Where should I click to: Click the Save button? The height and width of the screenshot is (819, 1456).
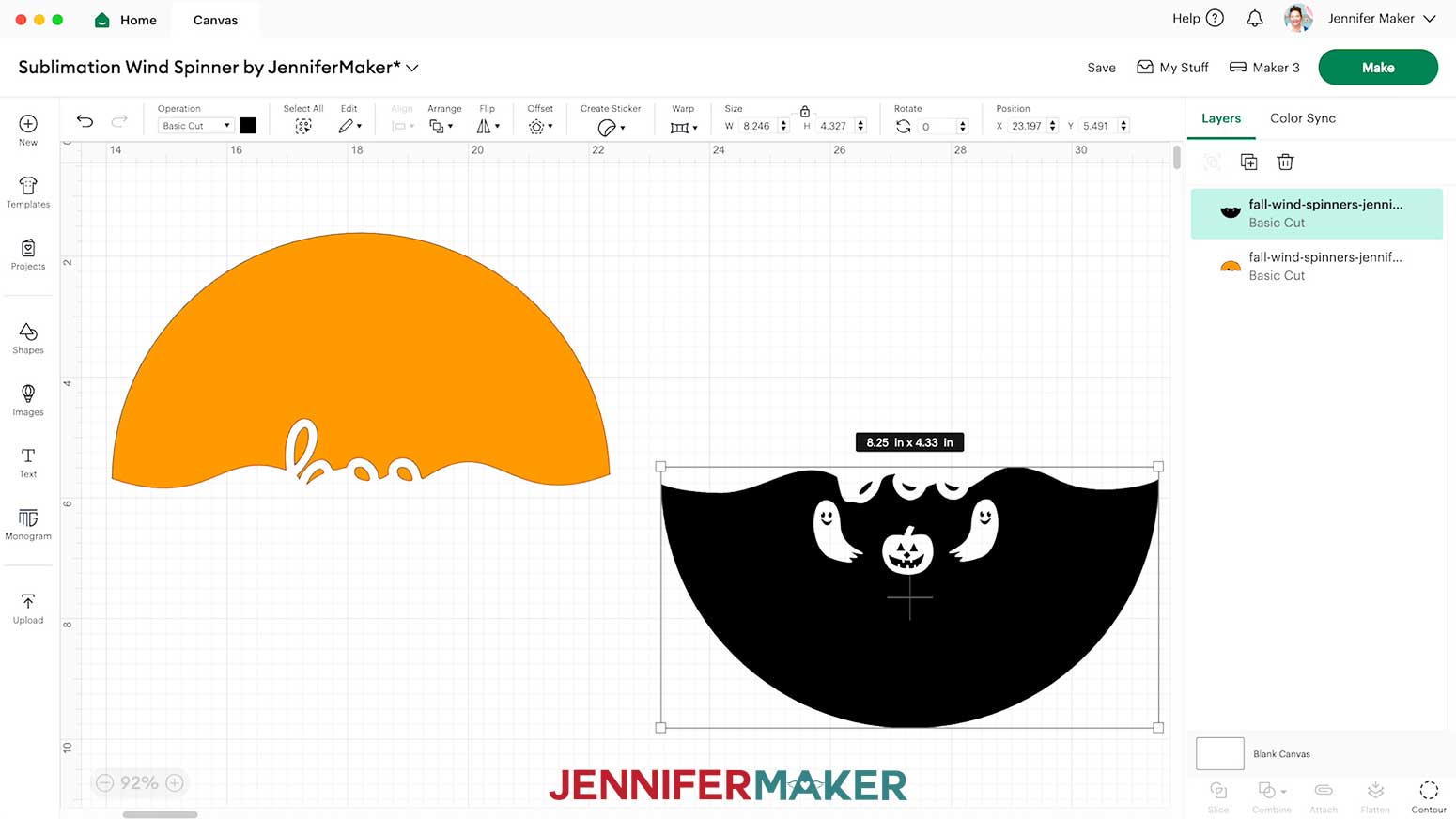click(x=1102, y=68)
